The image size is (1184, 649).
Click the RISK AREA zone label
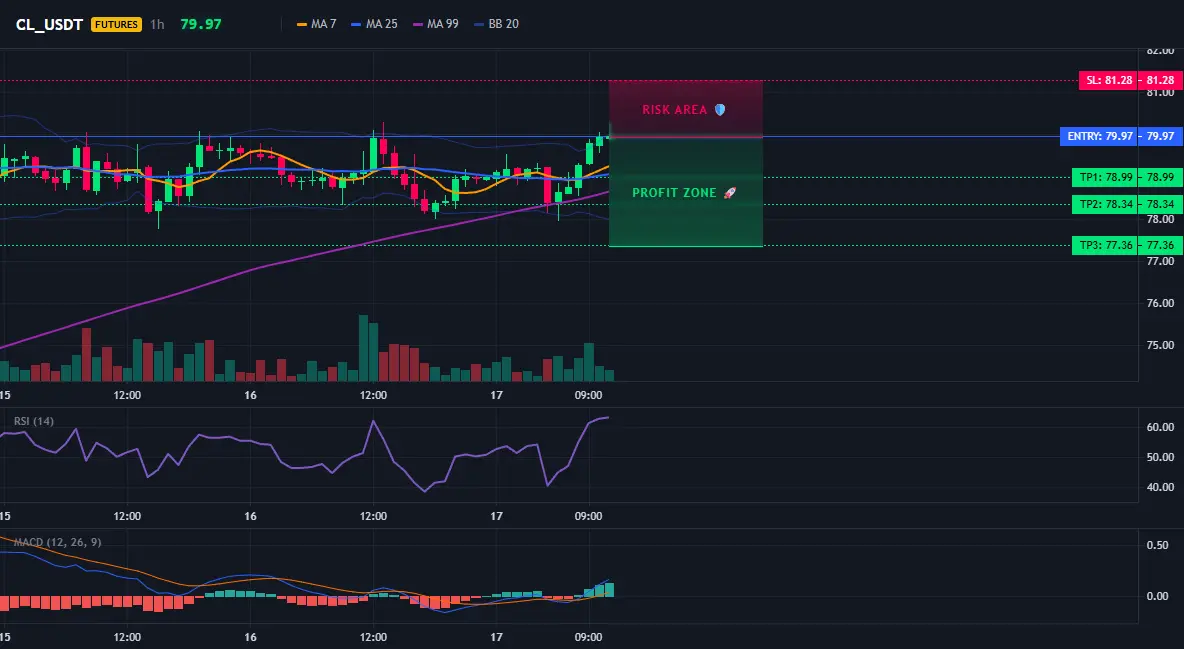[x=684, y=110]
